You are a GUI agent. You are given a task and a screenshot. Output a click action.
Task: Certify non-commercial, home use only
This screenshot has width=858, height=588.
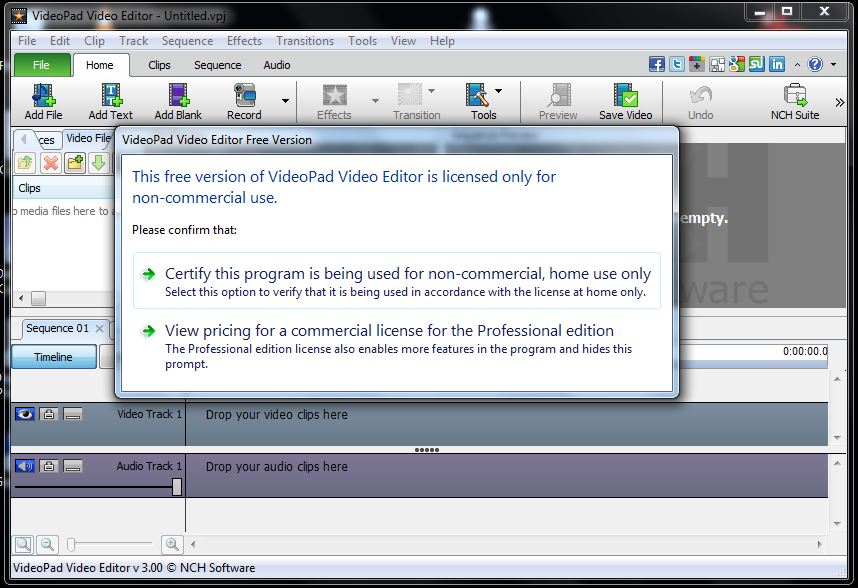point(397,281)
